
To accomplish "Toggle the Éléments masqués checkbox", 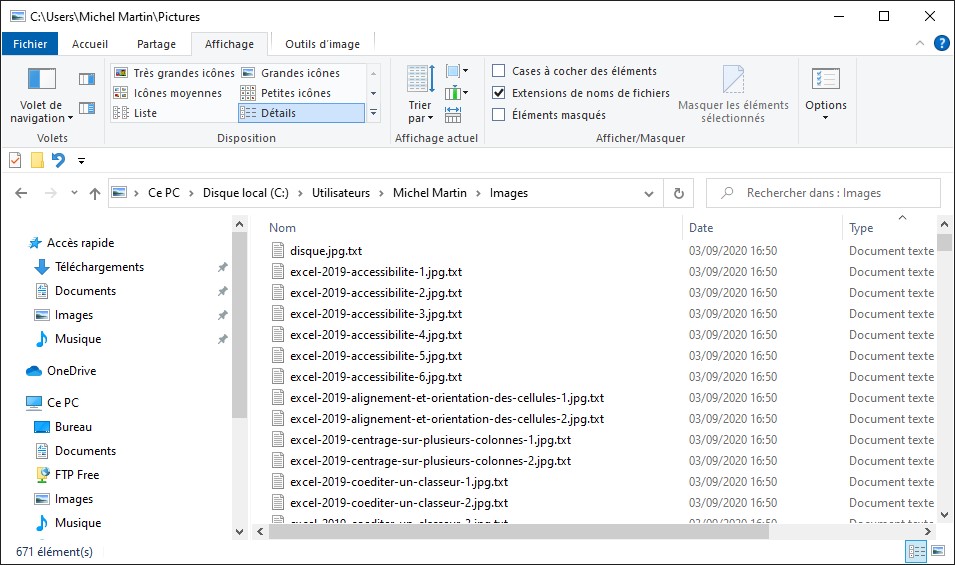I will point(499,115).
